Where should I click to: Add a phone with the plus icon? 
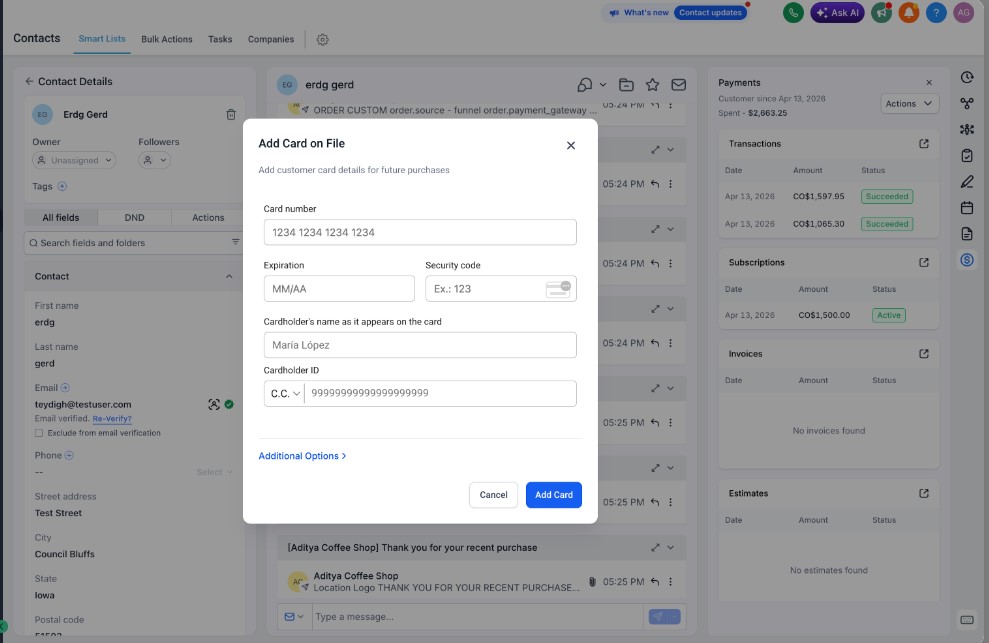(69, 455)
